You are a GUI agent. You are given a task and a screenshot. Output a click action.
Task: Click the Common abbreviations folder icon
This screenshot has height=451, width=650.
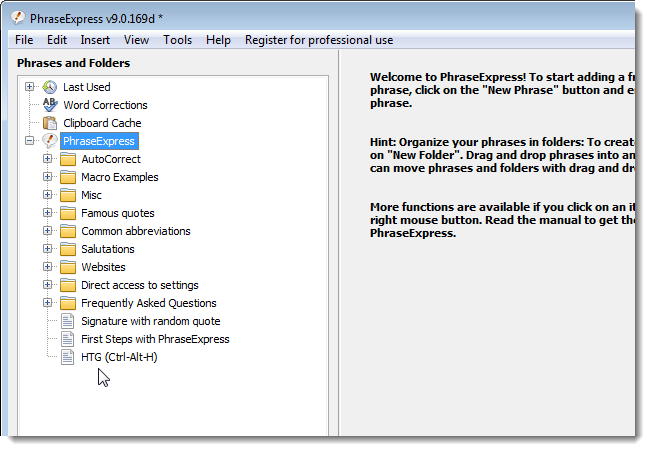[x=68, y=231]
